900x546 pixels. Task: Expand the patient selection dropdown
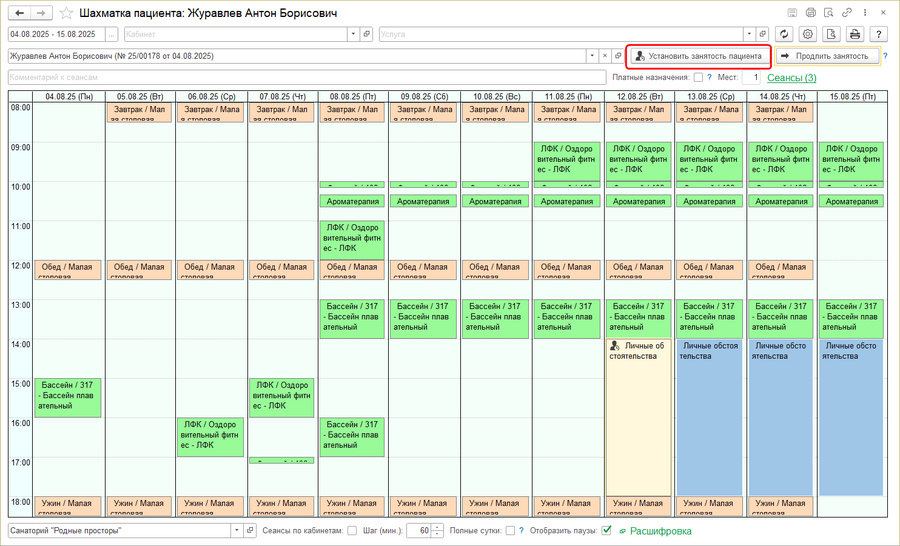pos(592,56)
